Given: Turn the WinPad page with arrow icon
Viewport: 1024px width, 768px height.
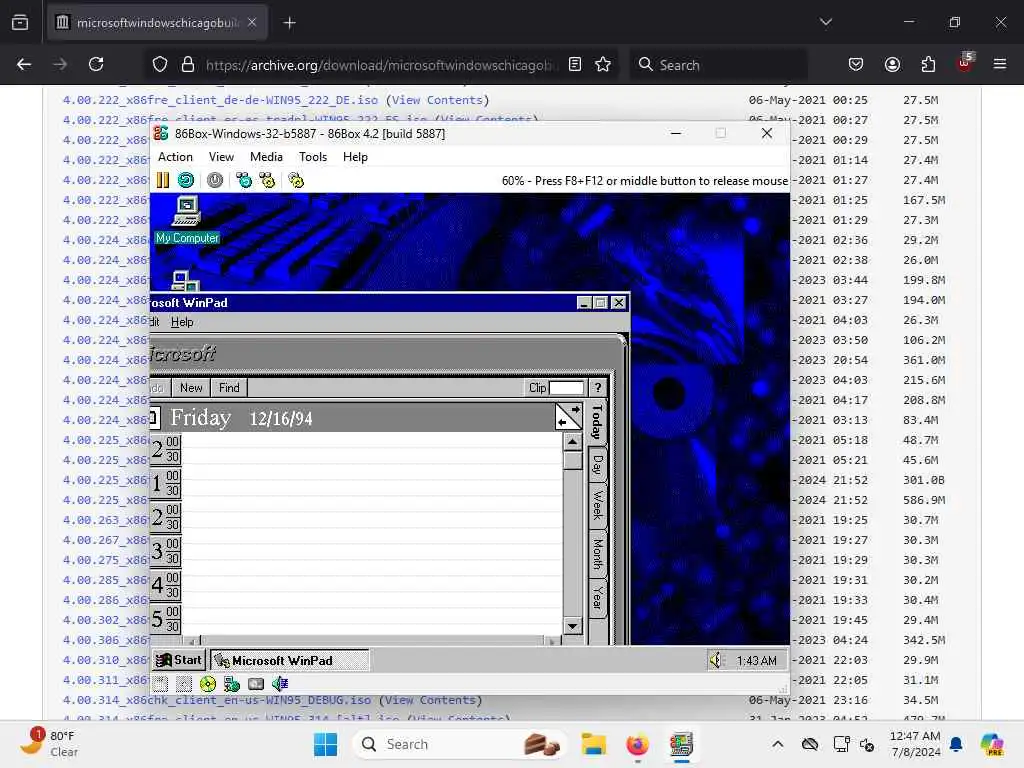Looking at the screenshot, I should point(568,417).
